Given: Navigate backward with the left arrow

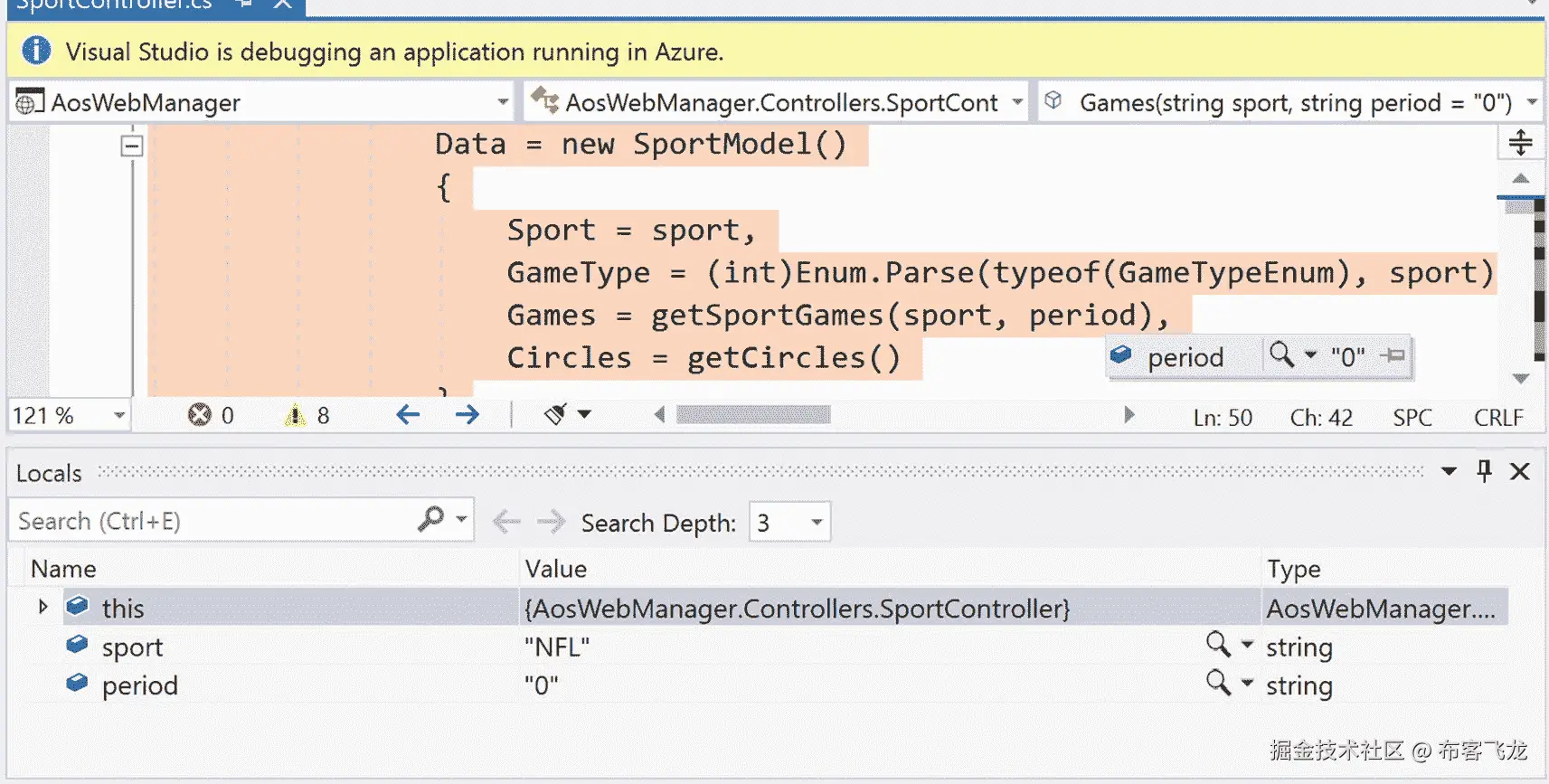Looking at the screenshot, I should [x=408, y=414].
